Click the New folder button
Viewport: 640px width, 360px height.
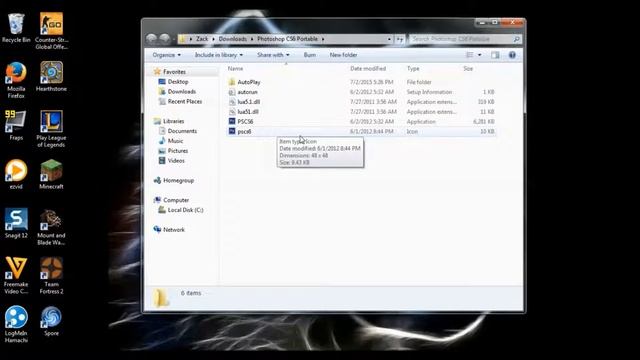coord(343,55)
